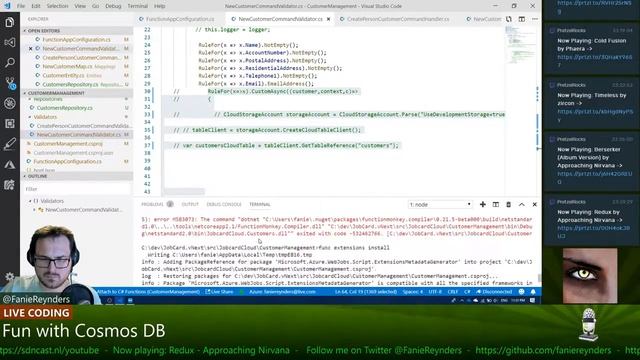Kill the terminal with trash icon
The width and height of the screenshot is (640, 360).
click(509, 204)
